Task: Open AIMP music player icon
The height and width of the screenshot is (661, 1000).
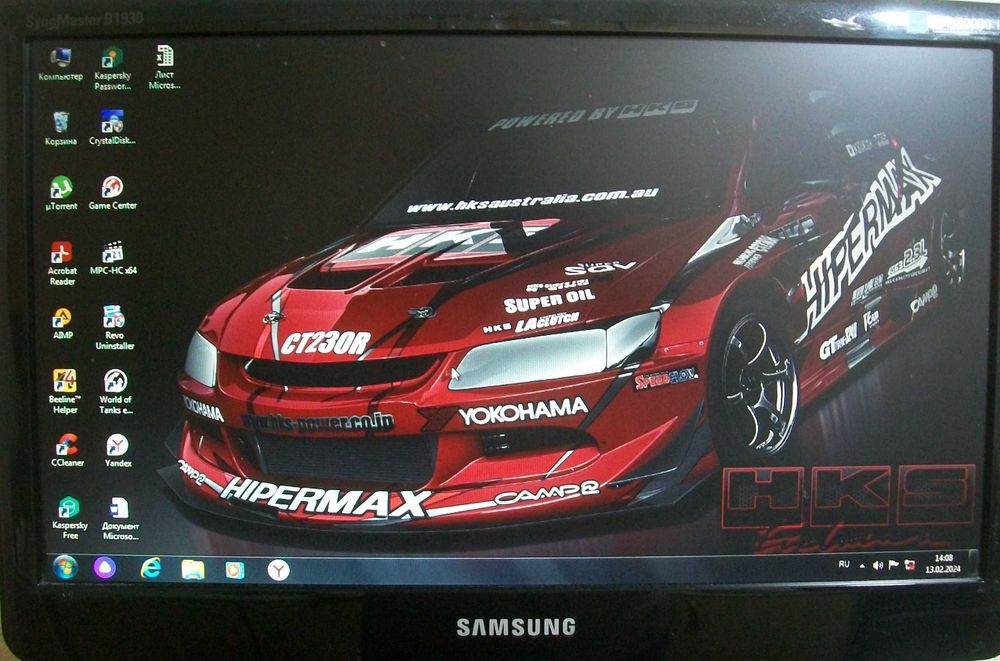Action: coord(62,323)
